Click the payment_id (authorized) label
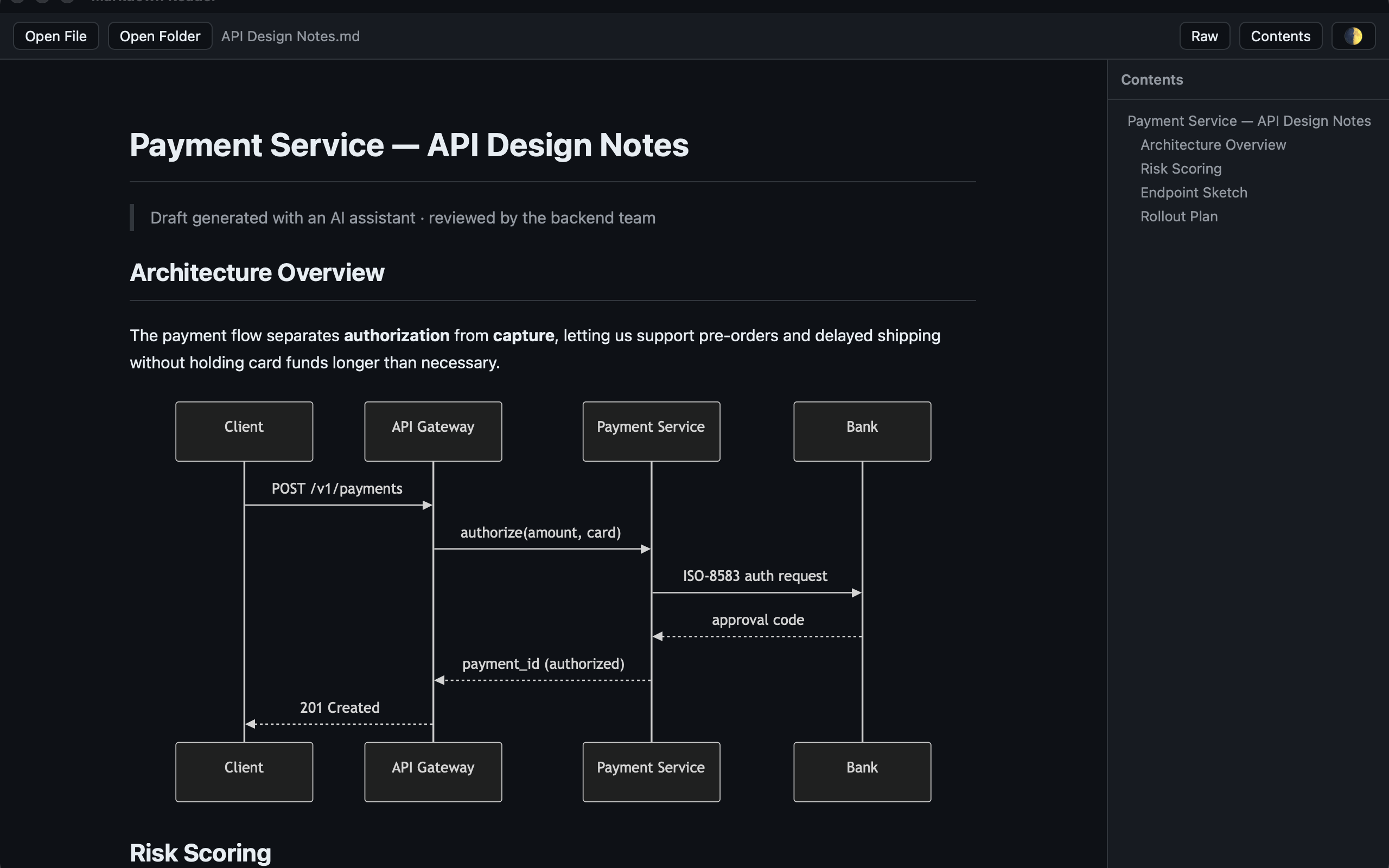The width and height of the screenshot is (1389, 868). [x=543, y=663]
